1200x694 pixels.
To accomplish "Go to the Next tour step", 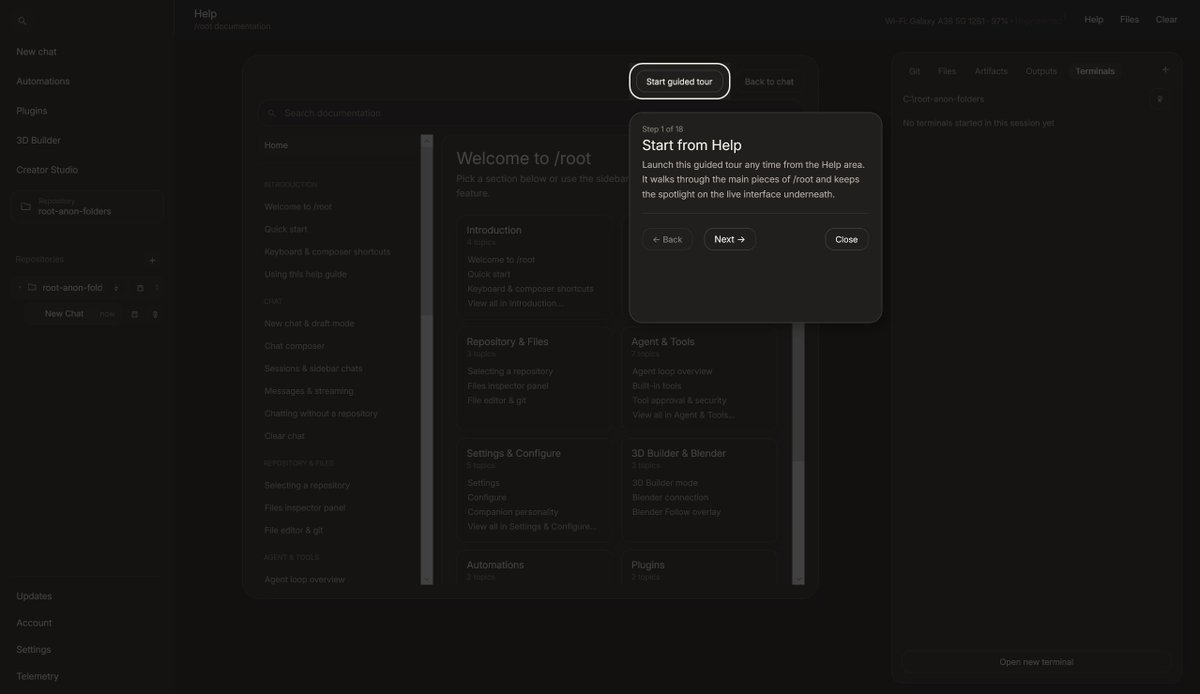I will point(730,239).
